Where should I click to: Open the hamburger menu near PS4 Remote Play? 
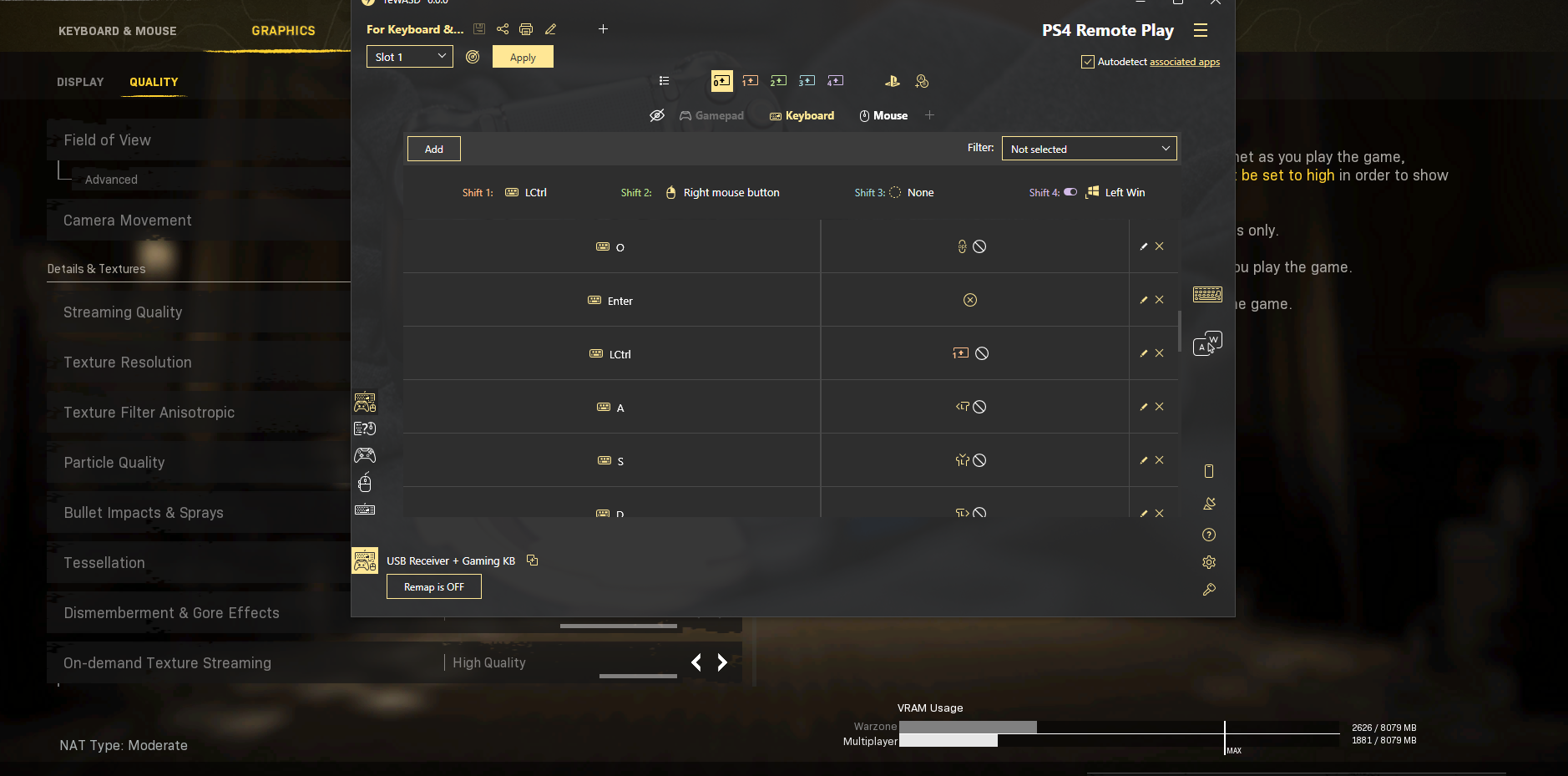click(x=1201, y=31)
